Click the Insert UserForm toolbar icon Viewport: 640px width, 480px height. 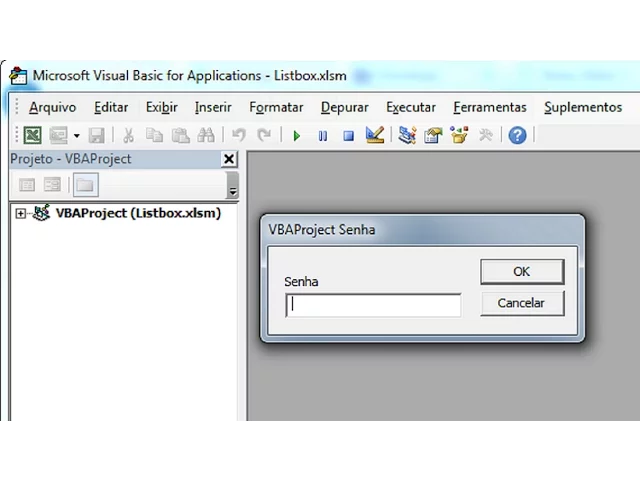point(58,135)
